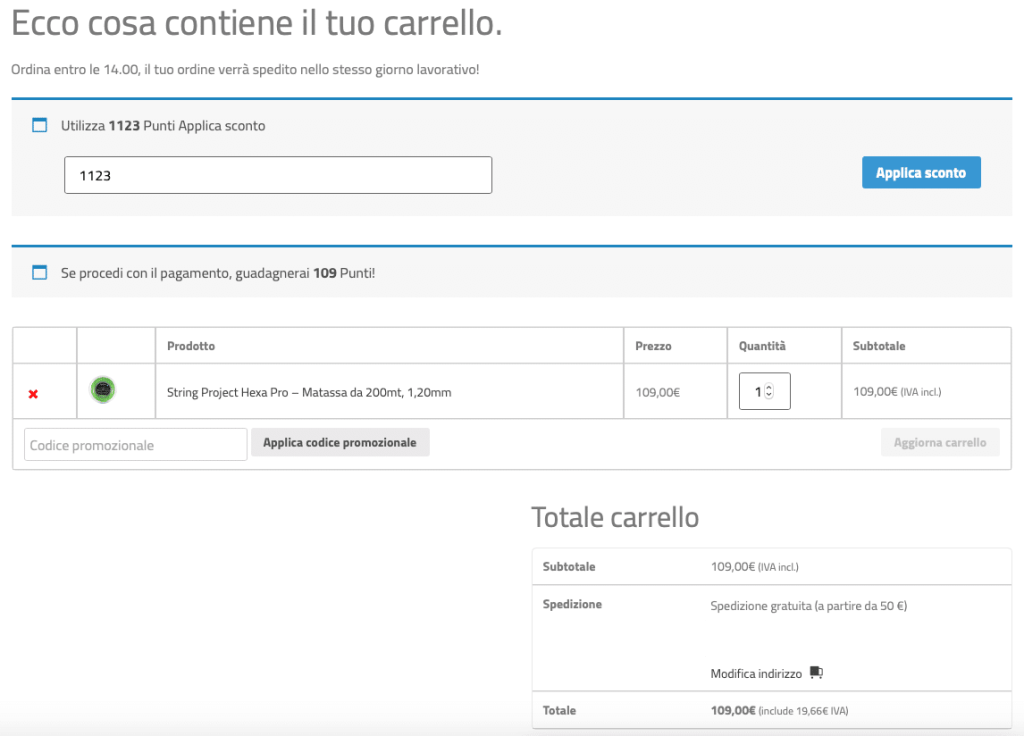The image size is (1024, 736).
Task: Open the green string reel product thumbnail
Action: (x=103, y=390)
